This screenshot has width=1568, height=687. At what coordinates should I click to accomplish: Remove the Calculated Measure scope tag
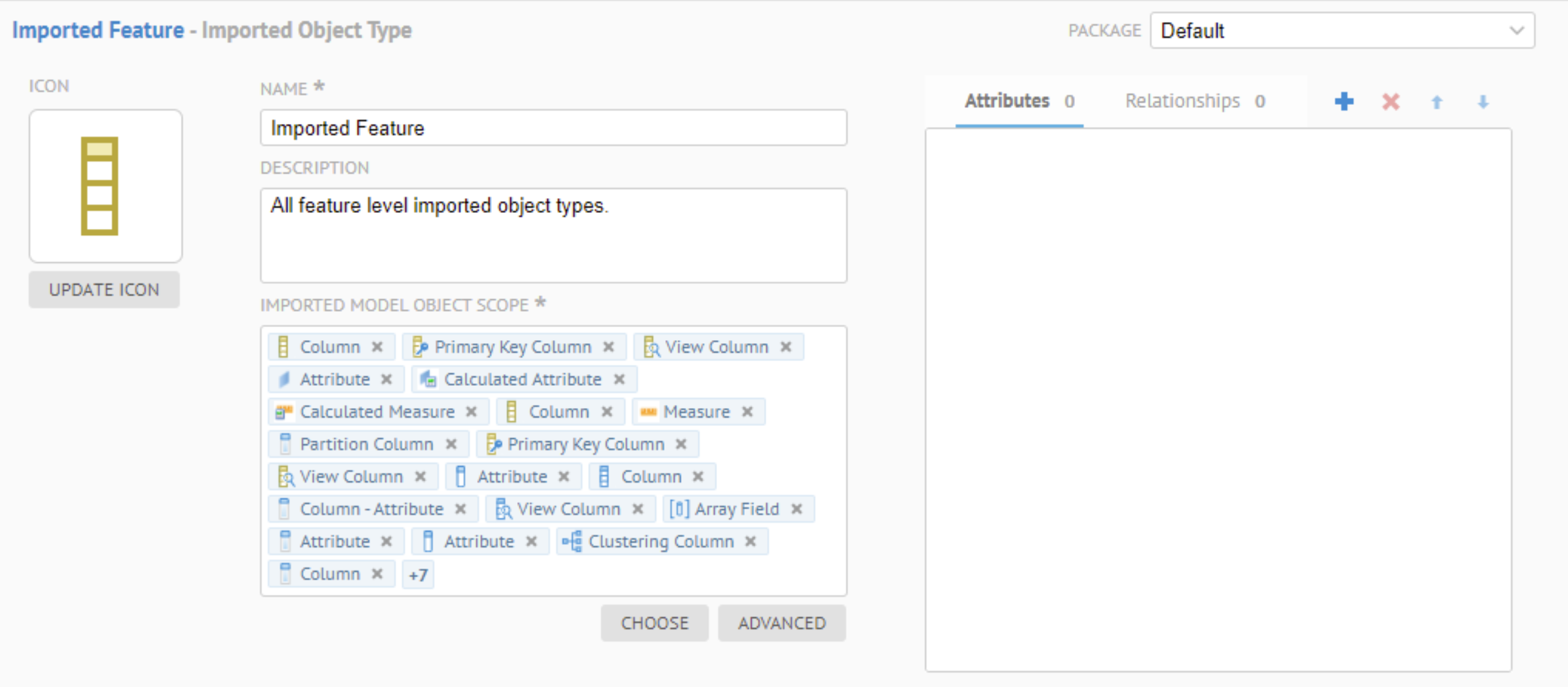click(471, 412)
